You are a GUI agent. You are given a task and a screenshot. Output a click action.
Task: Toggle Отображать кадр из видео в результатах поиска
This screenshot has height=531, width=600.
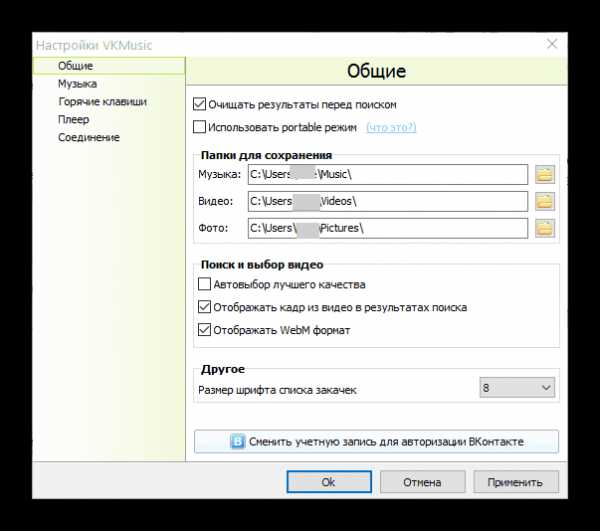click(204, 307)
